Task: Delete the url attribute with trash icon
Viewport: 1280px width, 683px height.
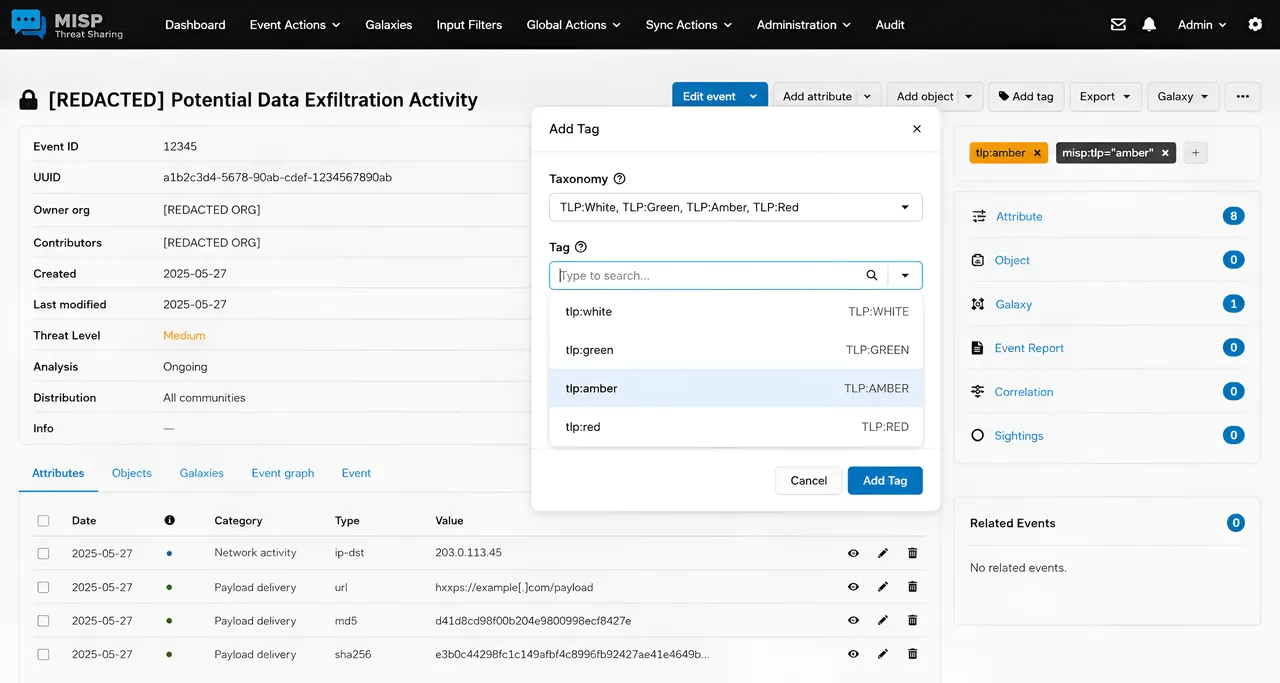Action: click(x=912, y=587)
